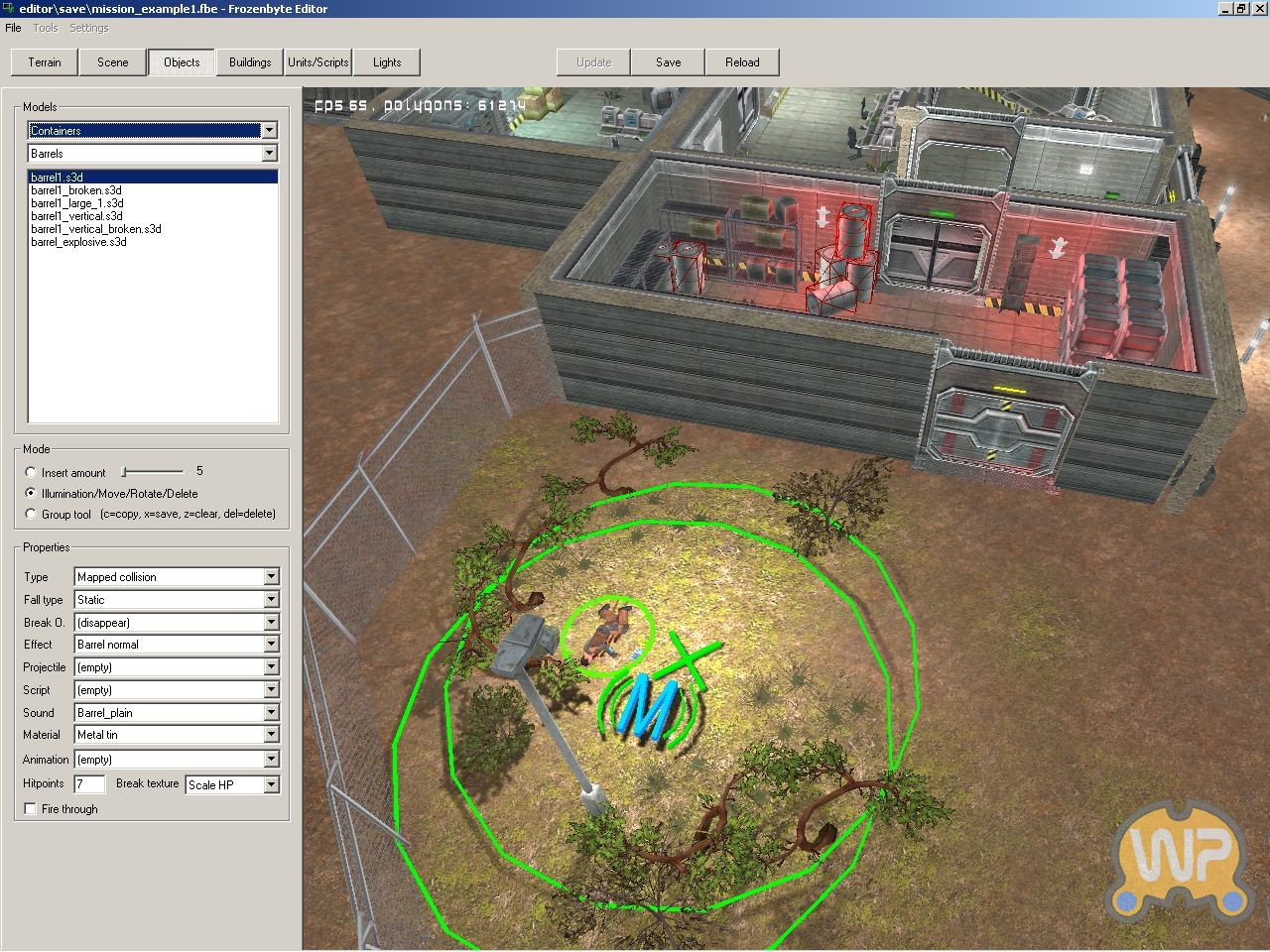Select the Insert amount radio button
1270x952 pixels.
pyautogui.click(x=31, y=472)
